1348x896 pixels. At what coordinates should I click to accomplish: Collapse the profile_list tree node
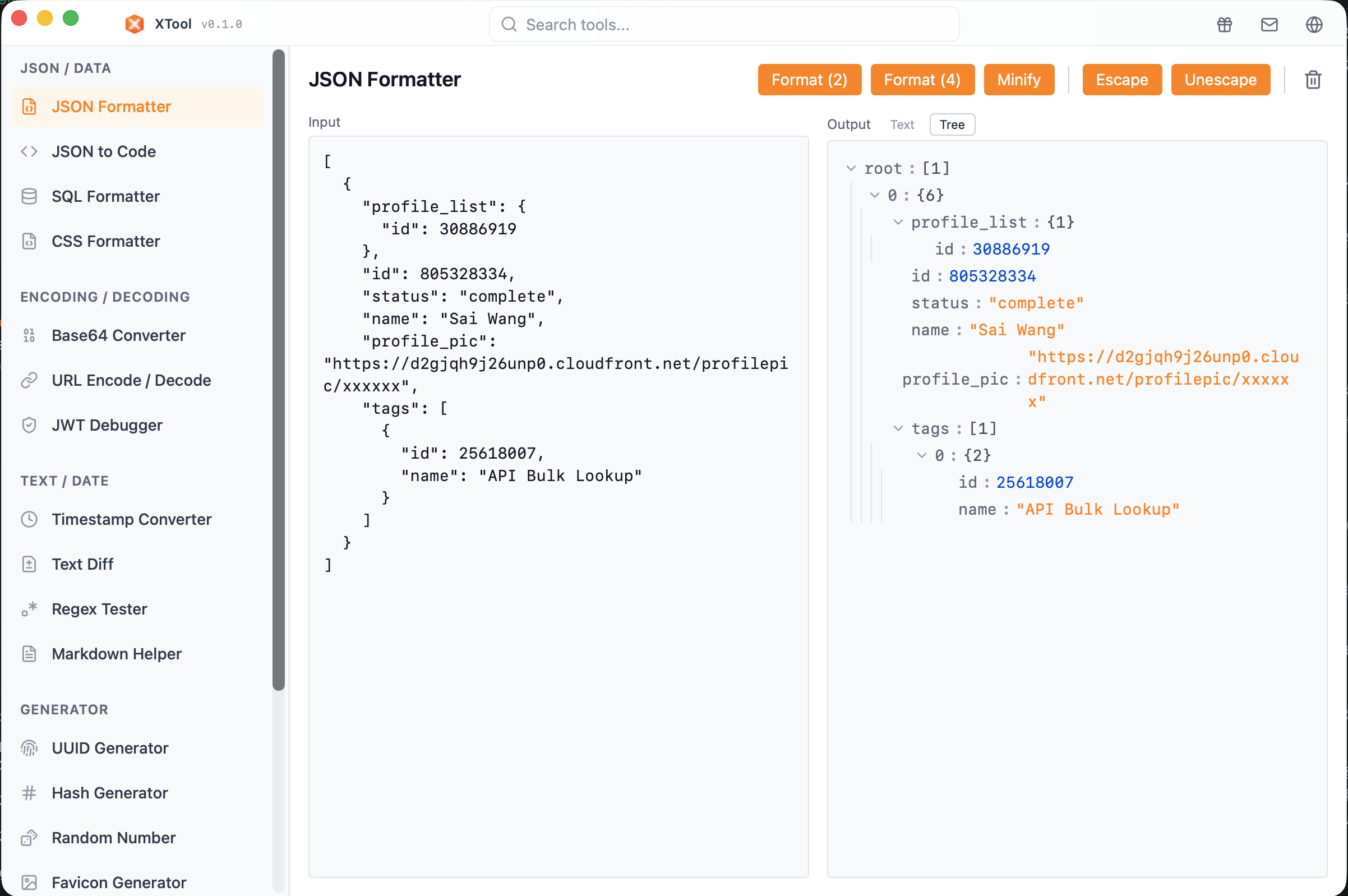[898, 222]
